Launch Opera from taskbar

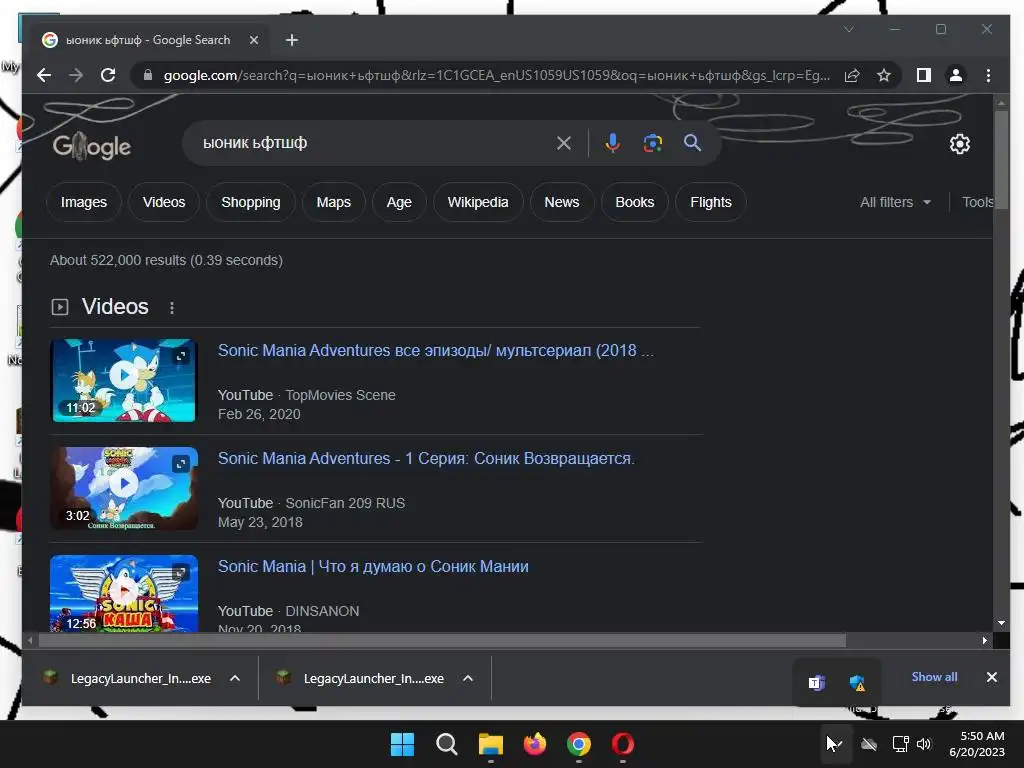click(622, 744)
